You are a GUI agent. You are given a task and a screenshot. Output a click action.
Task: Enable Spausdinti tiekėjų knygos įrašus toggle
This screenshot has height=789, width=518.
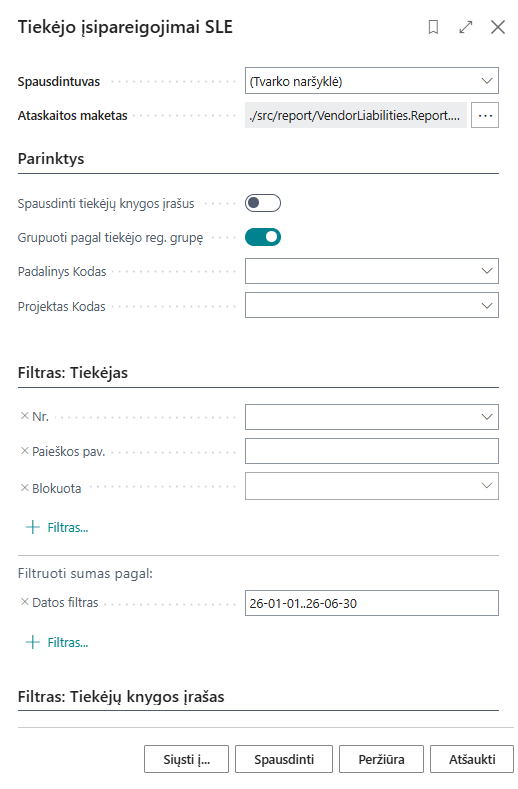click(x=263, y=203)
